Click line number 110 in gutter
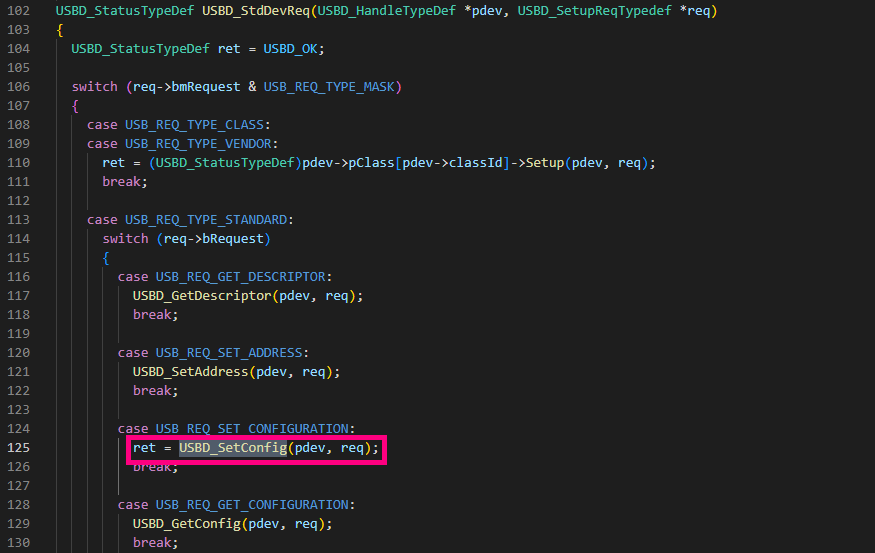Screen dimensions: 875x553 pyautogui.click(x=18, y=162)
